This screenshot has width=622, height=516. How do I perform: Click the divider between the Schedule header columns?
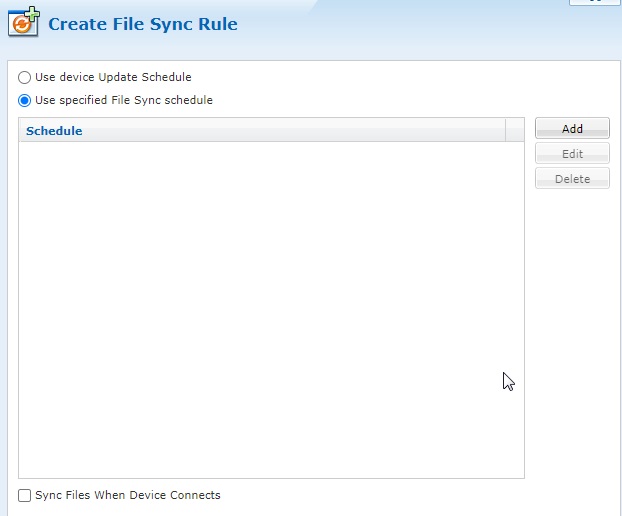506,131
